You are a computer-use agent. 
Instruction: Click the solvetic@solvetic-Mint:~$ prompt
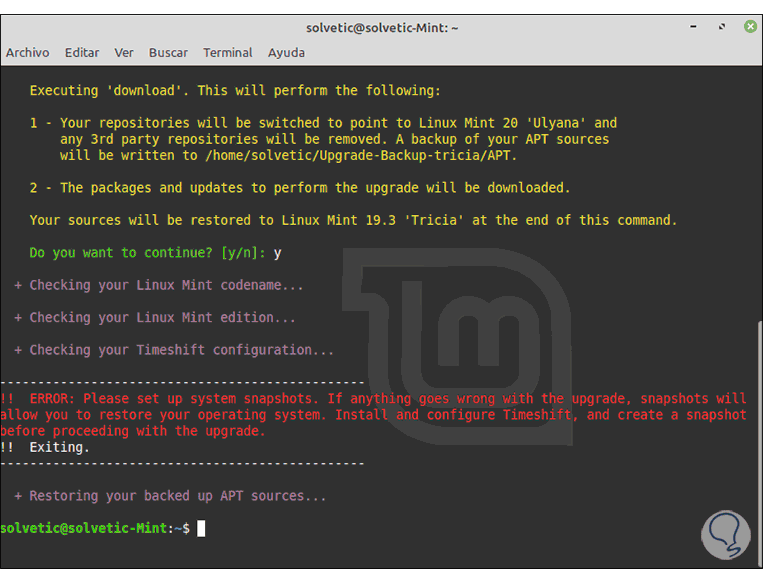pyautogui.click(x=95, y=528)
